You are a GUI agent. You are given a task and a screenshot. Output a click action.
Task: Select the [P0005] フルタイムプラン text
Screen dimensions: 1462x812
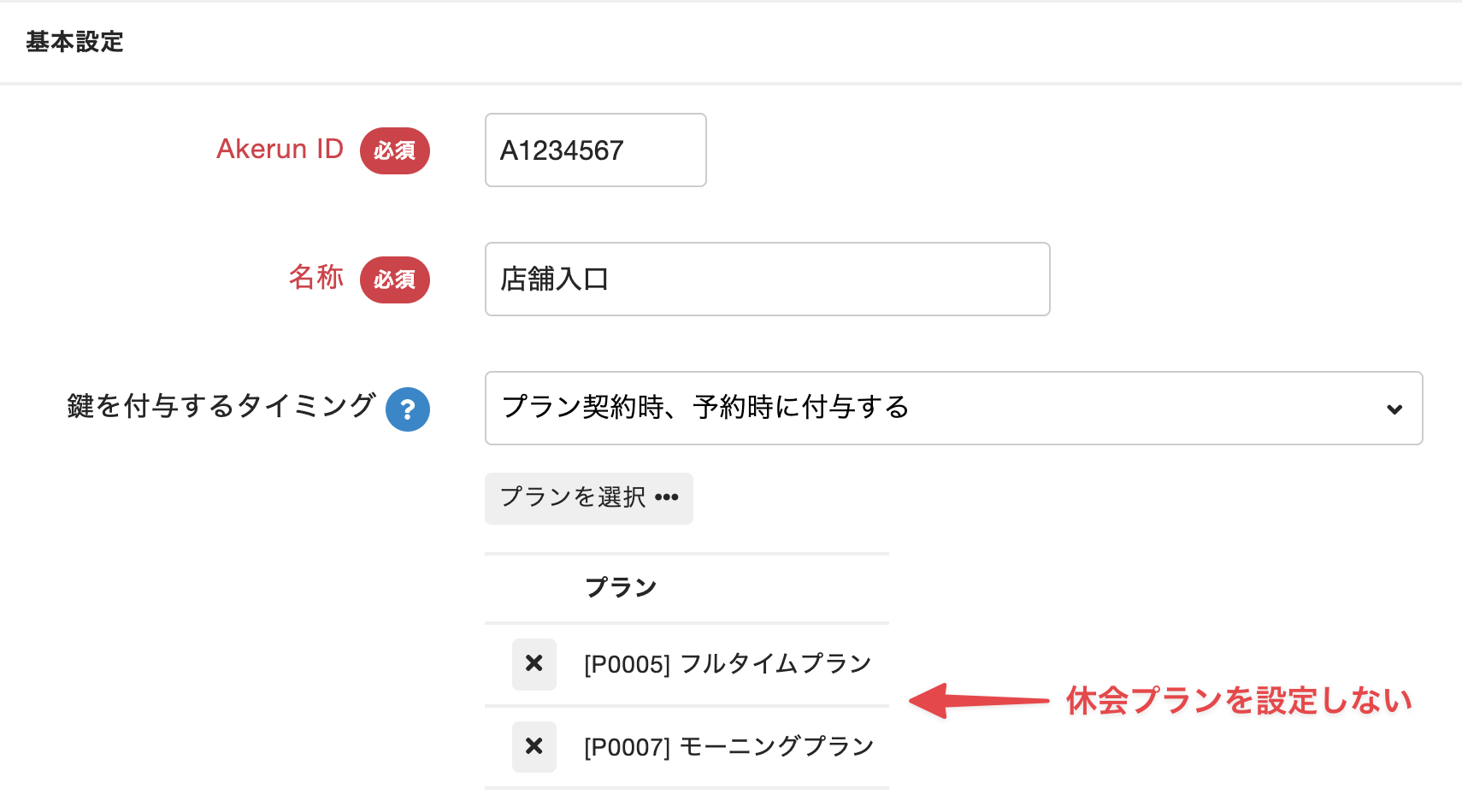point(728,664)
